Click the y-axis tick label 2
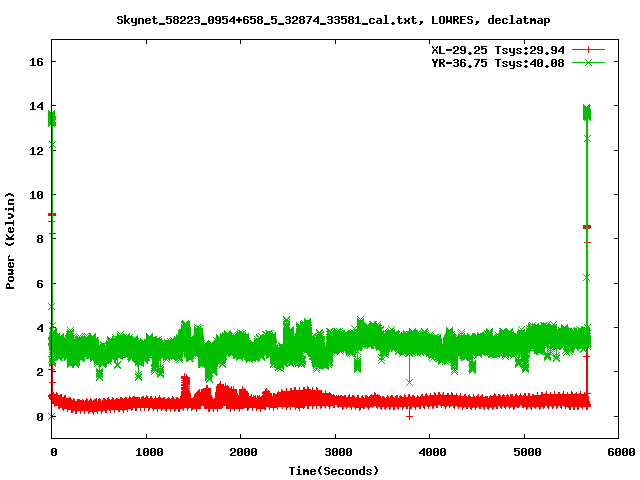The image size is (640, 480). click(40, 372)
